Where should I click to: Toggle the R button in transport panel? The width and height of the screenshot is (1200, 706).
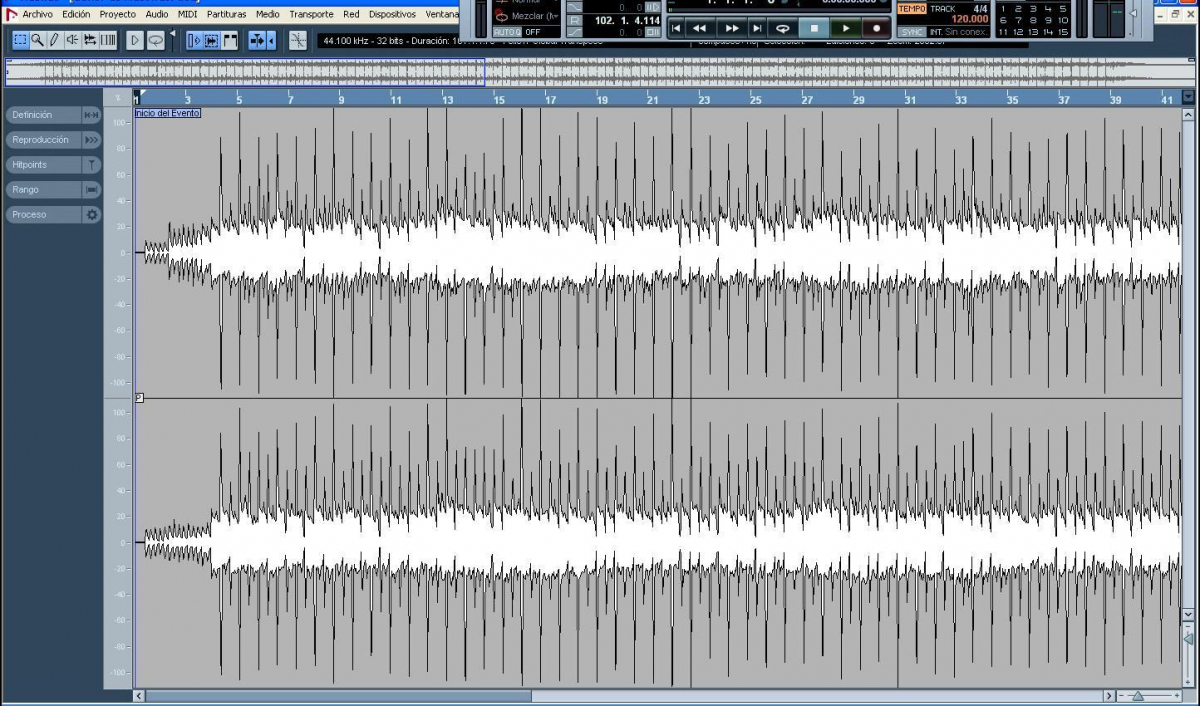pyautogui.click(x=574, y=20)
